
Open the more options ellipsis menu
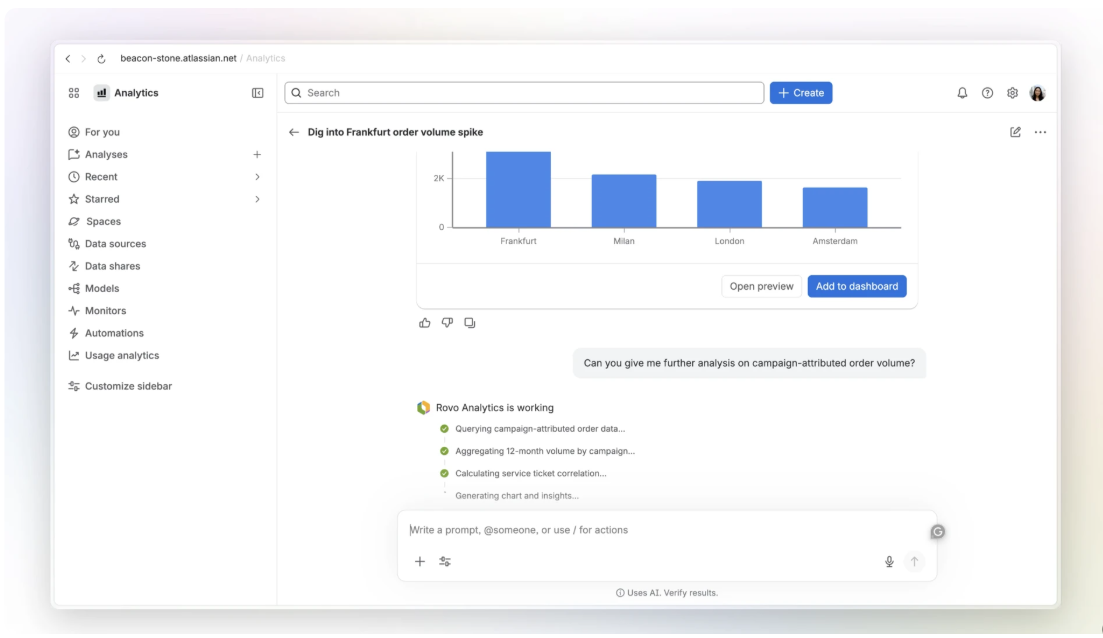(x=1040, y=132)
